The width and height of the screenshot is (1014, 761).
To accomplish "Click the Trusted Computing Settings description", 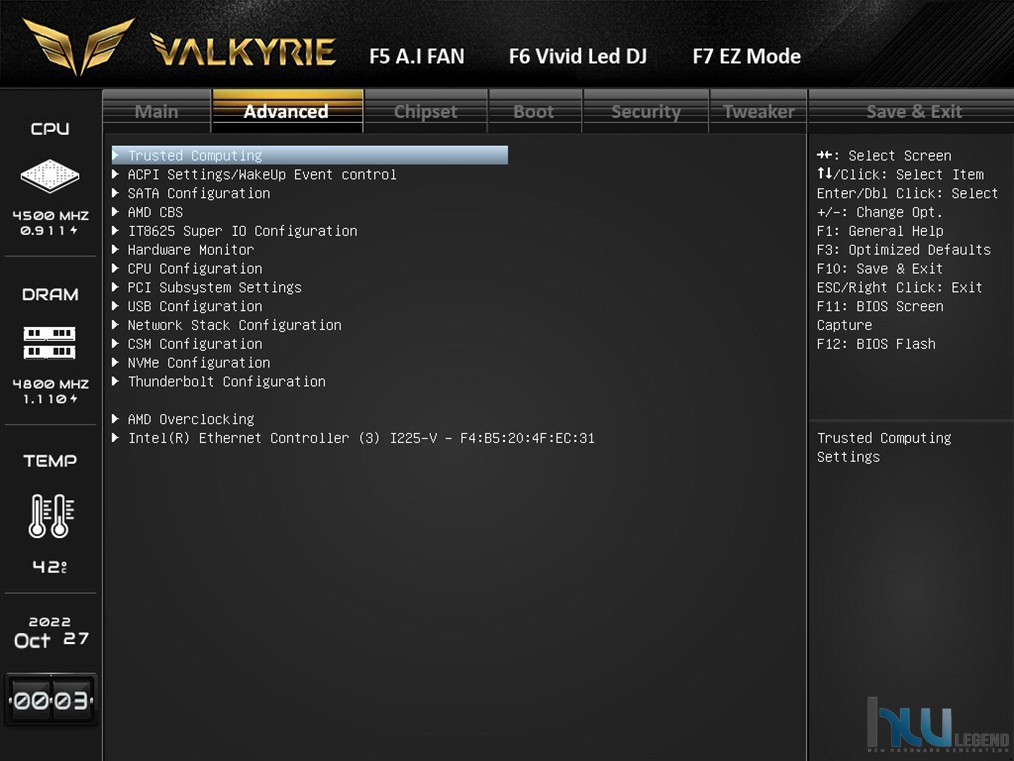I will 884,447.
